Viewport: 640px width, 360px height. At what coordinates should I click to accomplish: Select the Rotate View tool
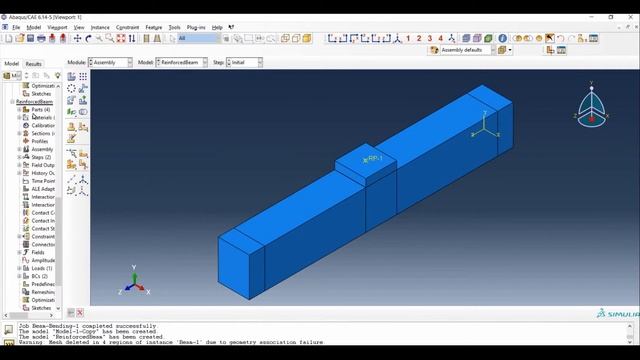click(88, 38)
